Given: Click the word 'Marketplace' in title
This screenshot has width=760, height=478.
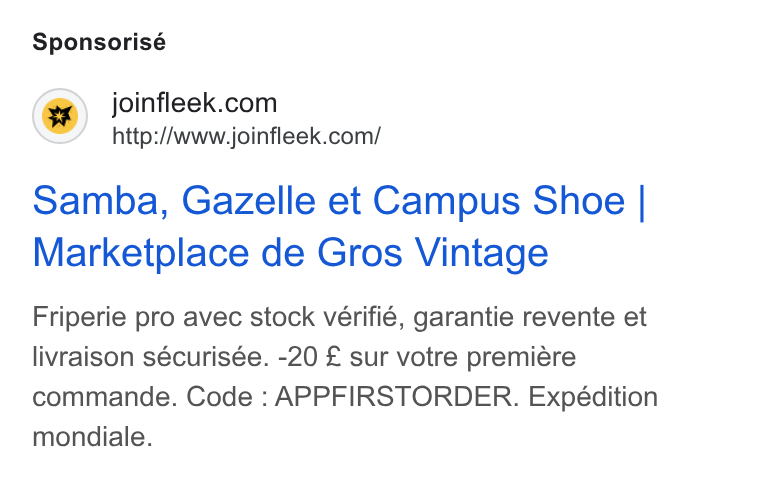Looking at the screenshot, I should tap(141, 253).
